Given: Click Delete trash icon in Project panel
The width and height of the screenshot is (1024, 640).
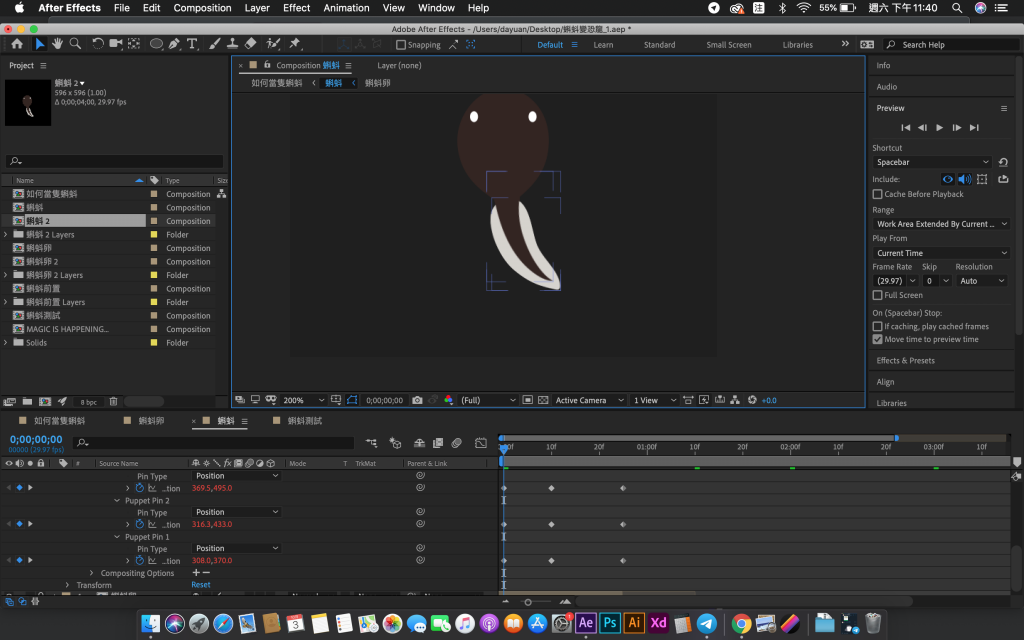Looking at the screenshot, I should tap(113, 402).
